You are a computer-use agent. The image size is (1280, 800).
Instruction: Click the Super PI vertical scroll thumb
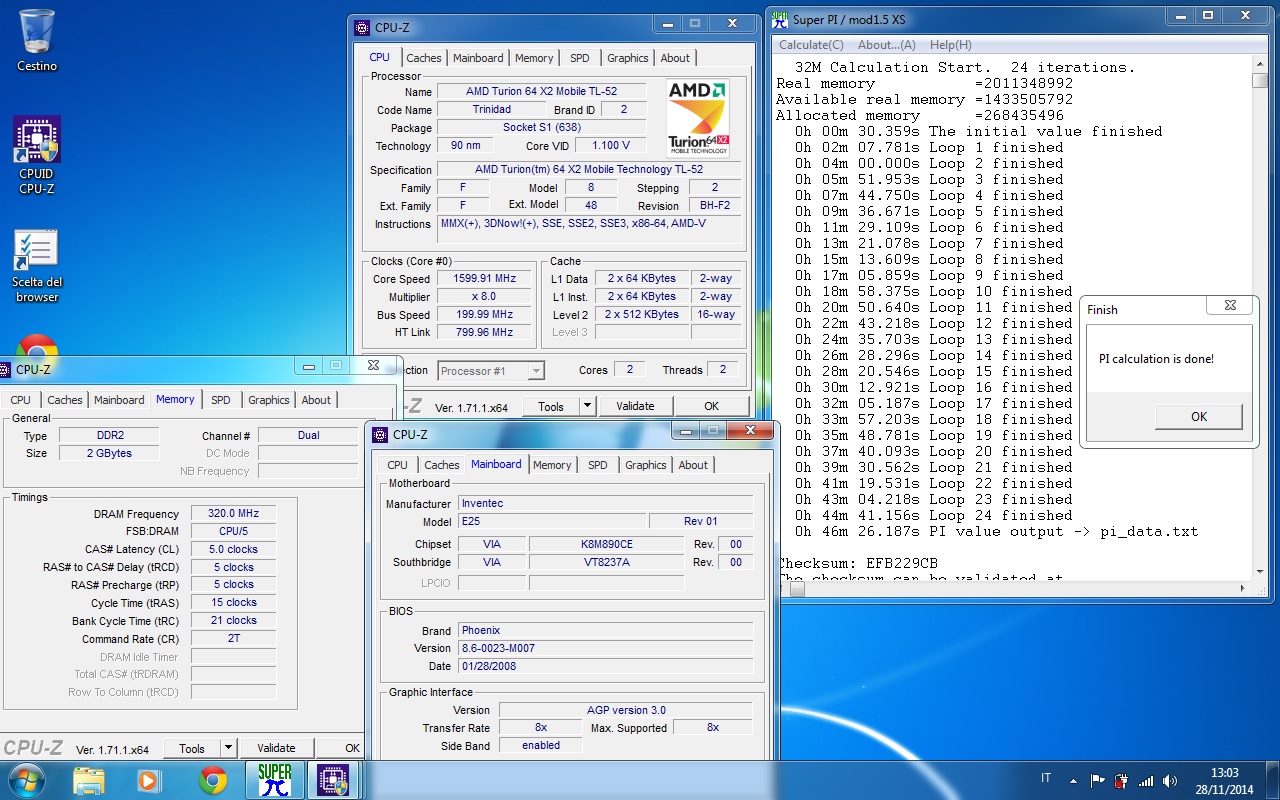(x=1259, y=82)
